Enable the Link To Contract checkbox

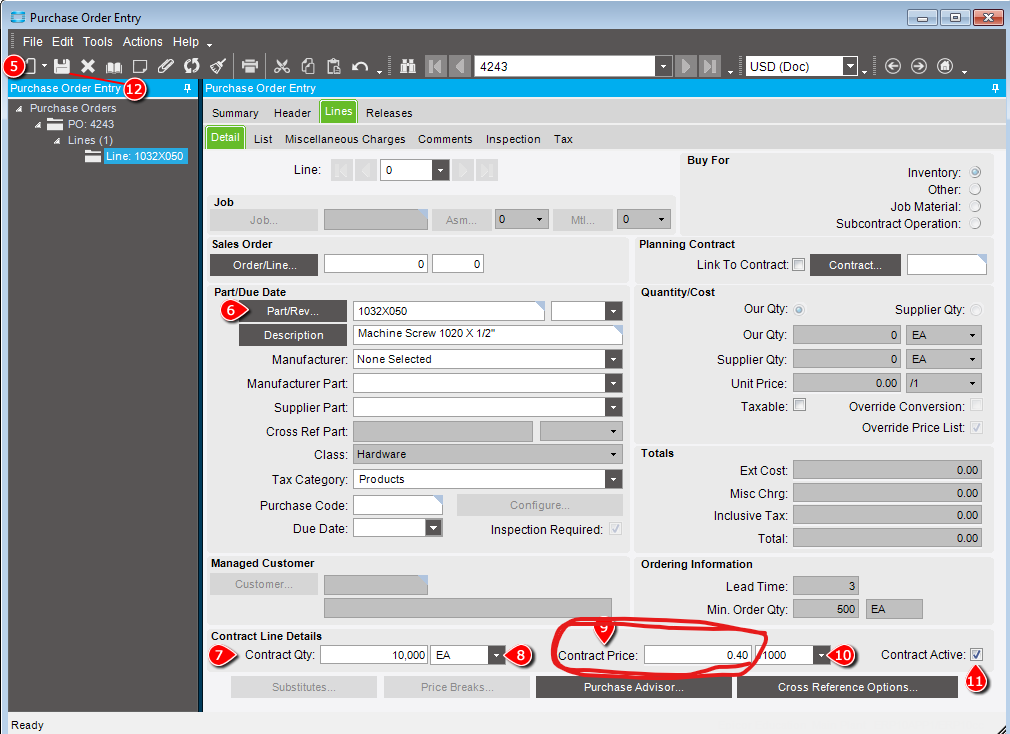click(798, 265)
